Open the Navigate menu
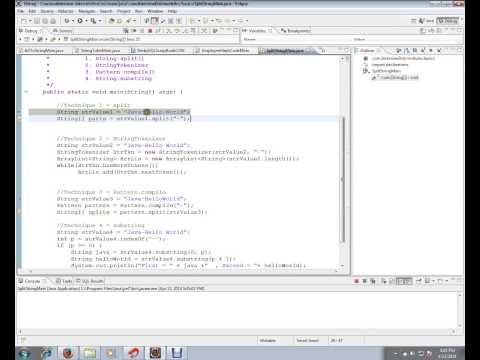Screen dimensions: 480x360 point(87,11)
